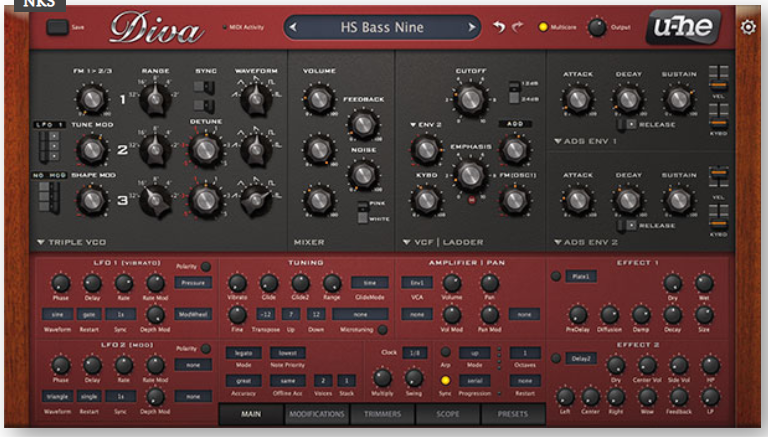Toggle LFO 1 Polarity switch

point(206,267)
